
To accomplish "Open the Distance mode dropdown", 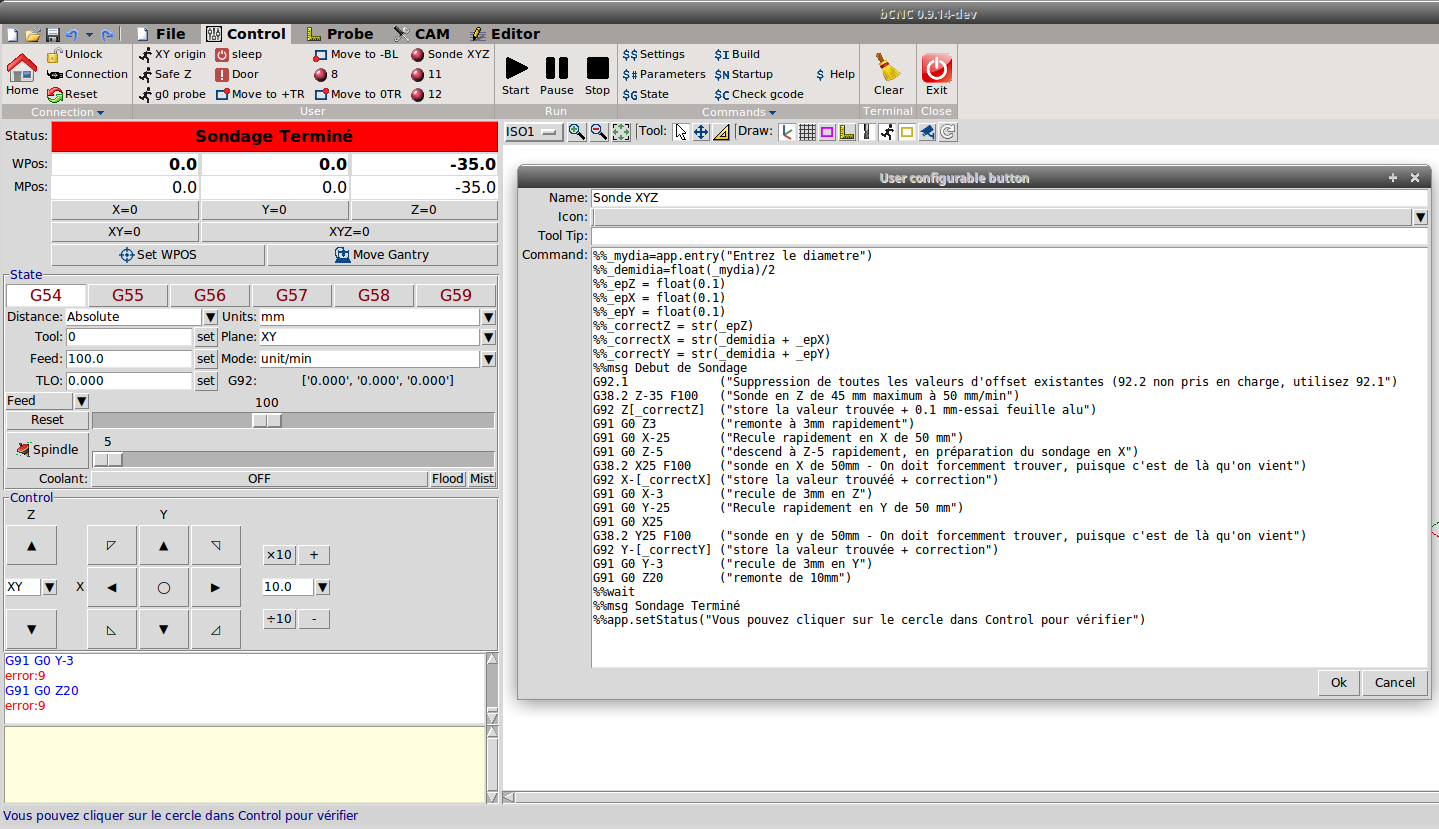I will click(x=208, y=317).
